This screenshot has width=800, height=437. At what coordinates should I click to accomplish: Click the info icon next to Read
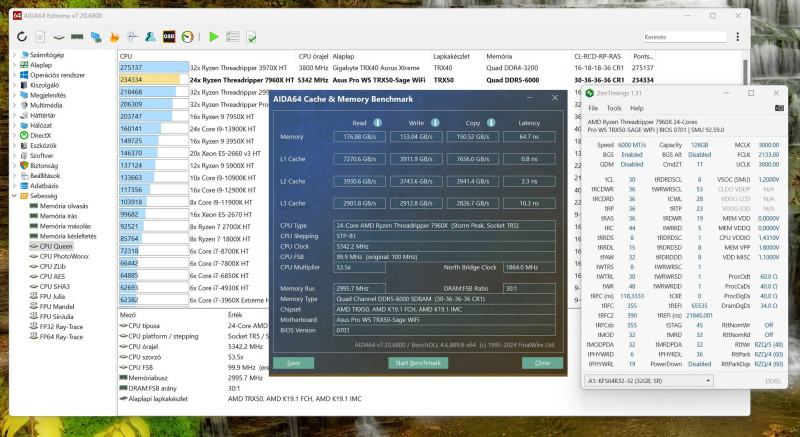tap(378, 123)
